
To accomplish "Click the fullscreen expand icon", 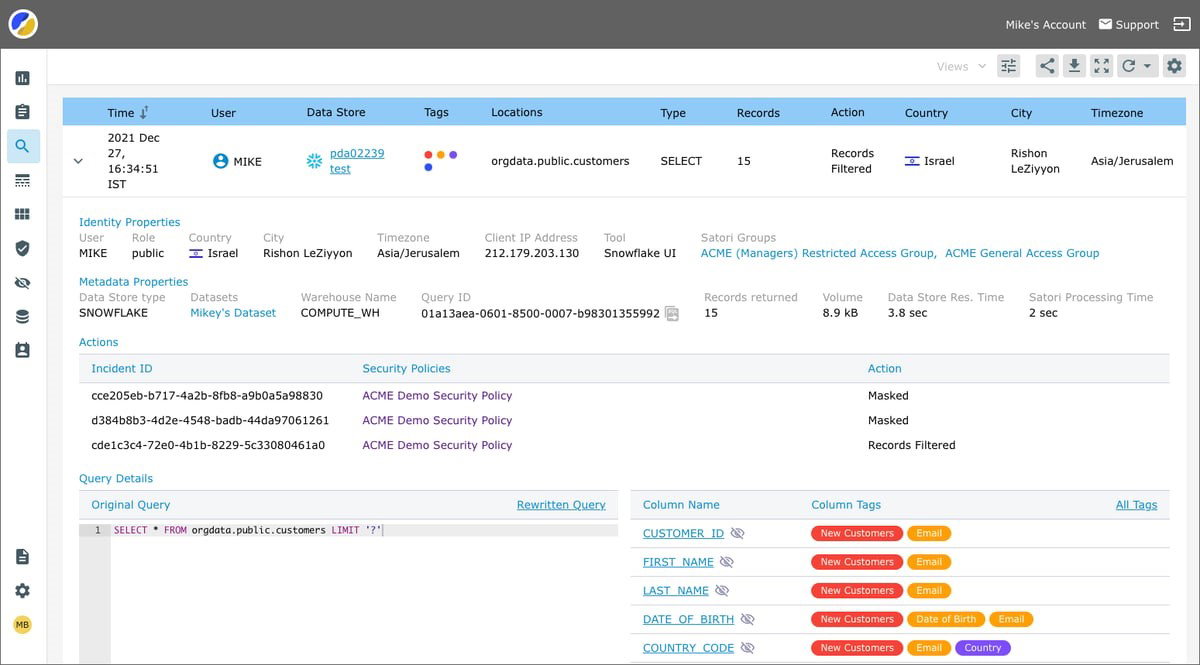I will click(x=1101, y=66).
